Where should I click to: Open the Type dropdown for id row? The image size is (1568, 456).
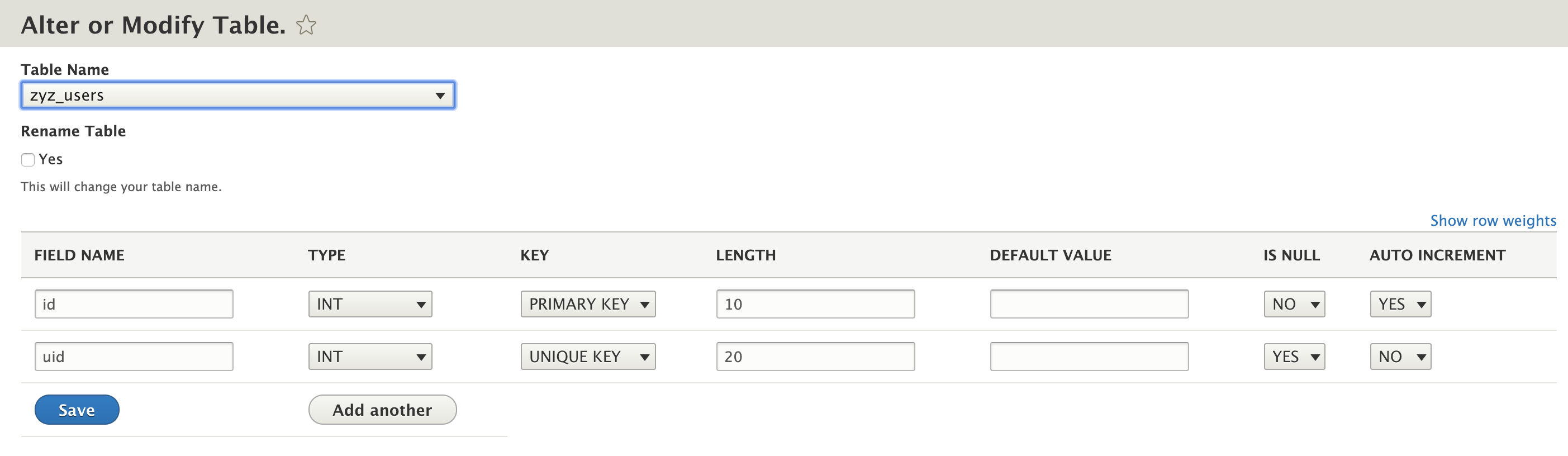point(370,304)
